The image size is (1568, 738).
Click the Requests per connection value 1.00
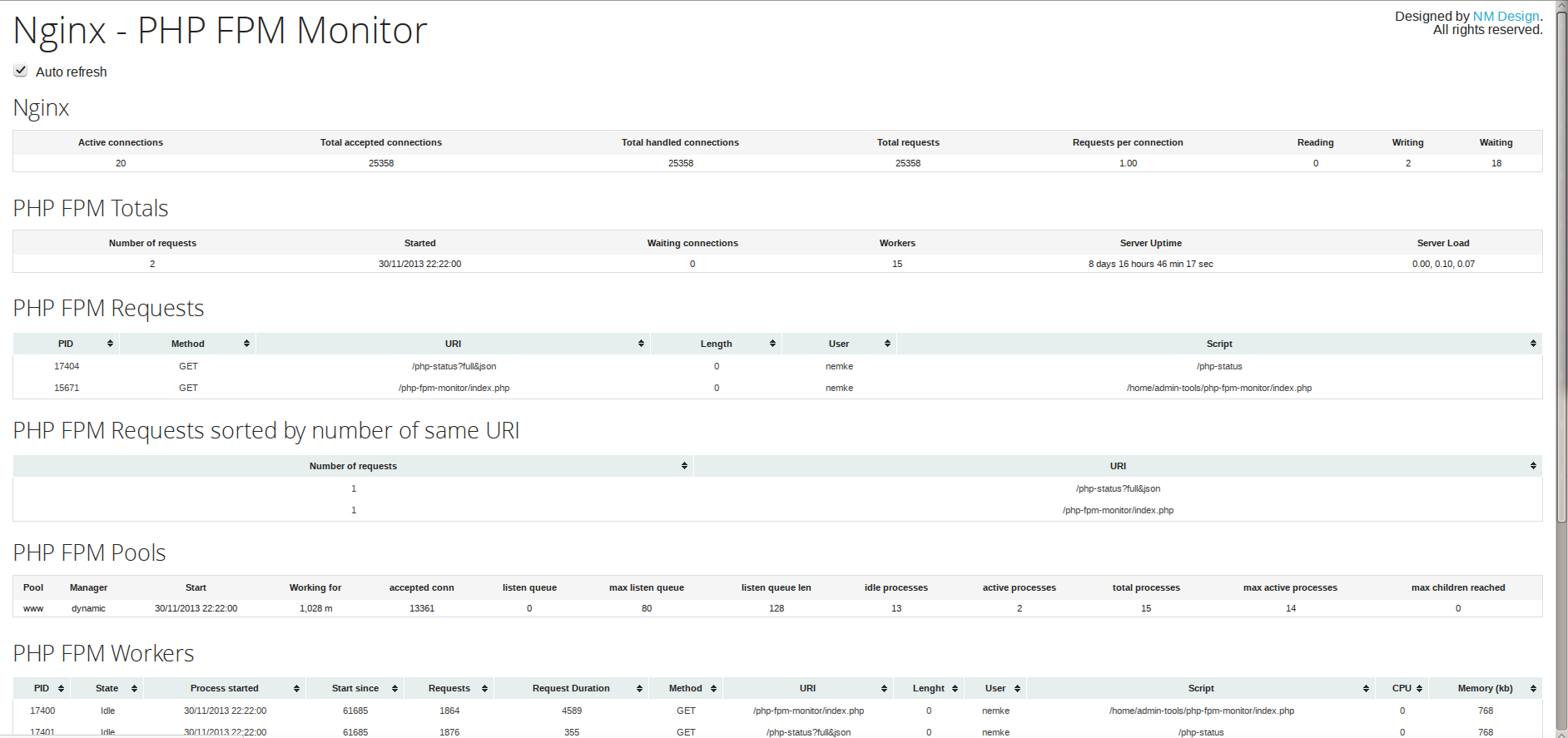coord(1128,163)
